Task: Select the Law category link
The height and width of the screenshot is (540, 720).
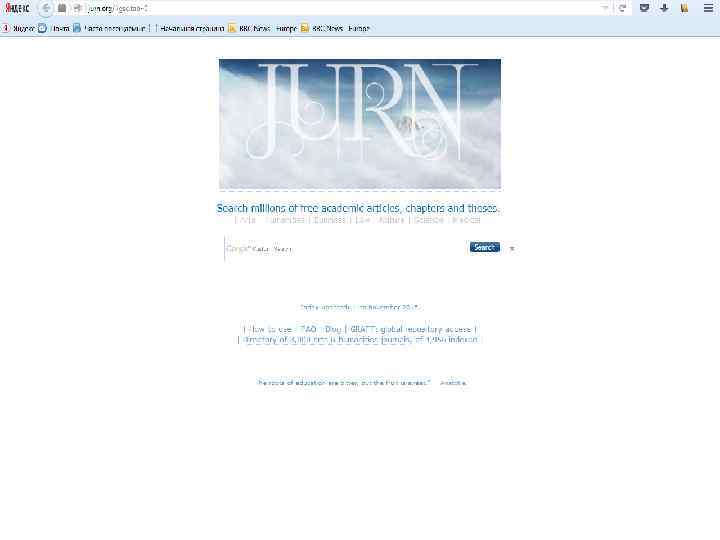Action: (362, 220)
